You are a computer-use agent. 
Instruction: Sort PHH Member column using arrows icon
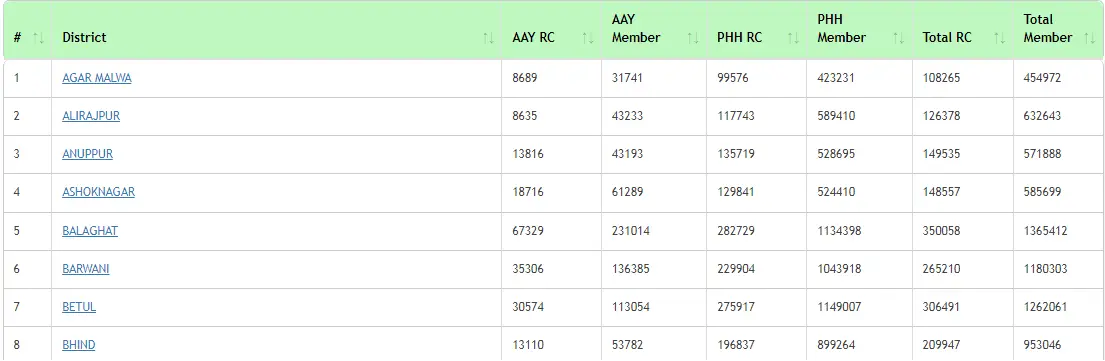pyautogui.click(x=899, y=38)
